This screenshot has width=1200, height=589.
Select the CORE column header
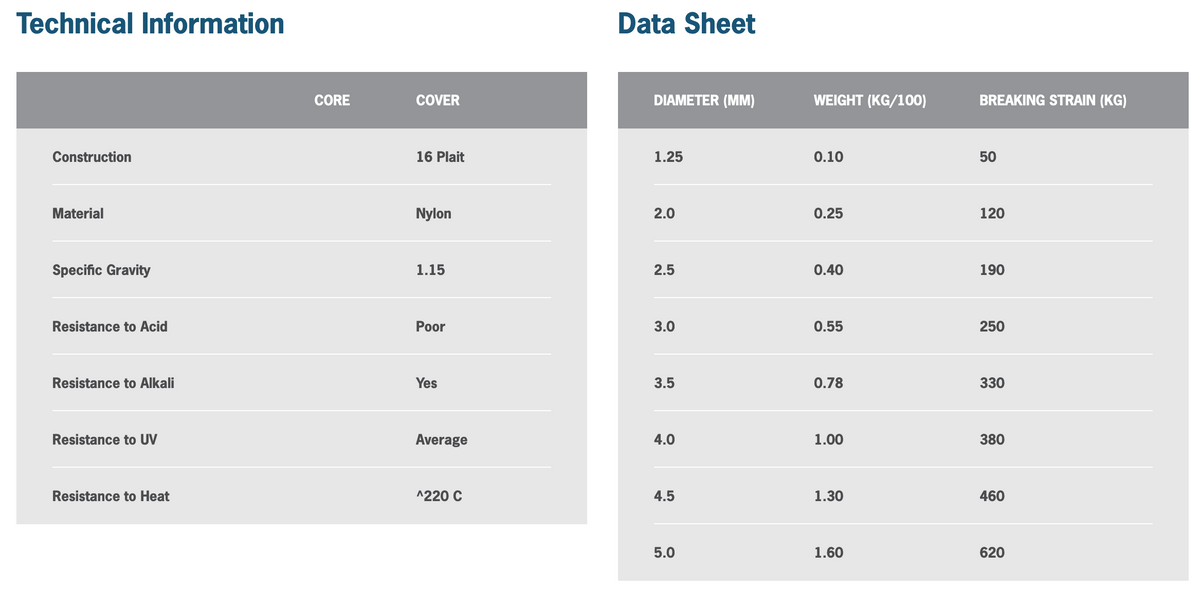(x=332, y=100)
